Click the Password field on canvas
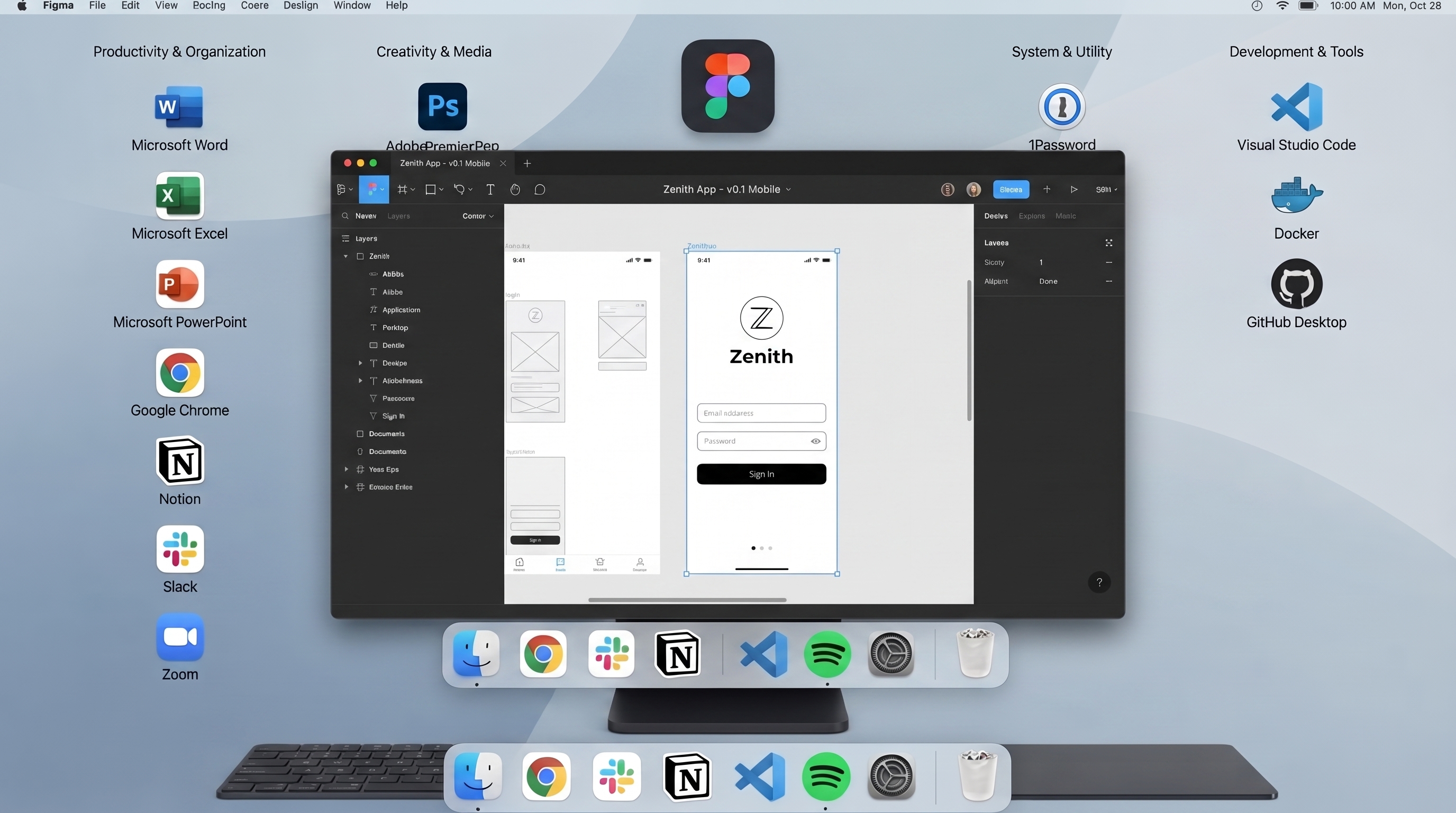This screenshot has height=813, width=1456. (761, 441)
